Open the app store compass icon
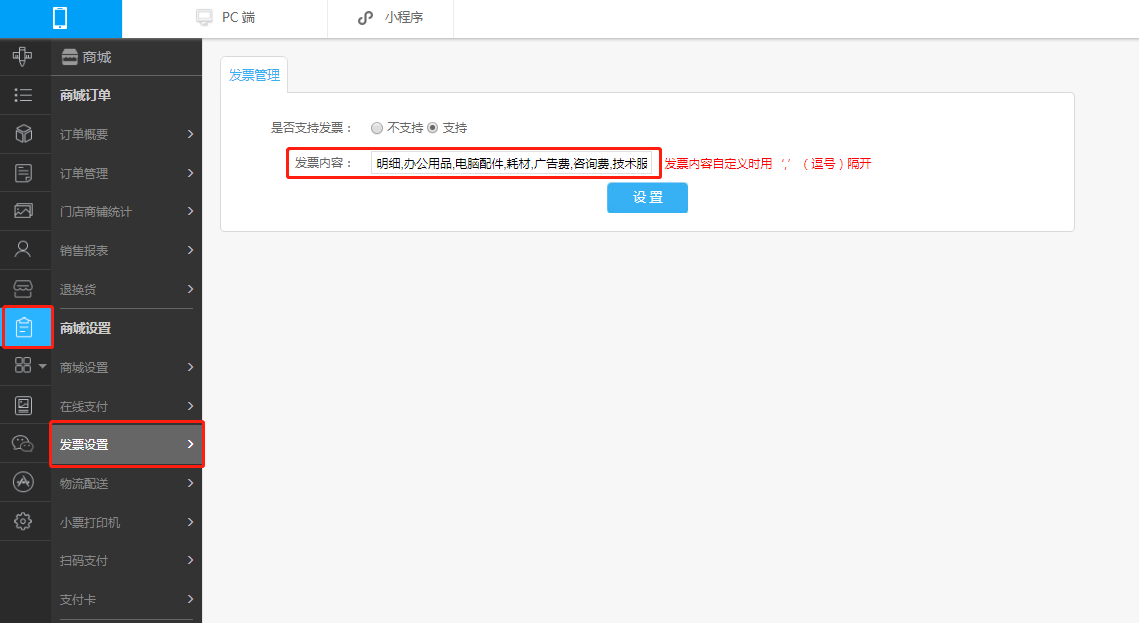This screenshot has height=623, width=1139. pyautogui.click(x=23, y=482)
